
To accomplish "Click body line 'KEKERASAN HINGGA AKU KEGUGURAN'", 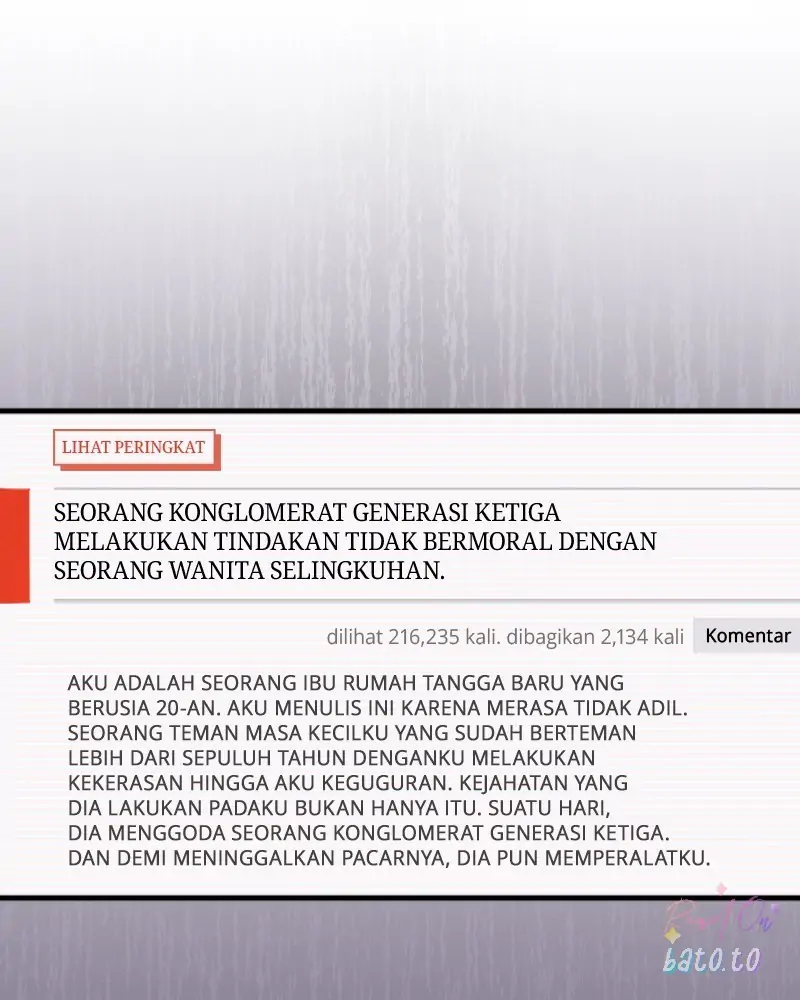I will [348, 783].
